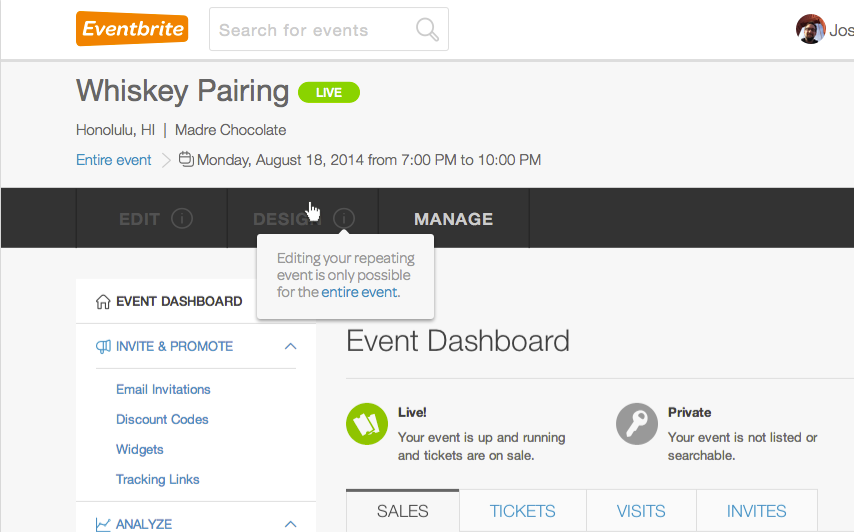
Task: Click the 'Madre Chocolate' venue text
Action: (x=230, y=130)
